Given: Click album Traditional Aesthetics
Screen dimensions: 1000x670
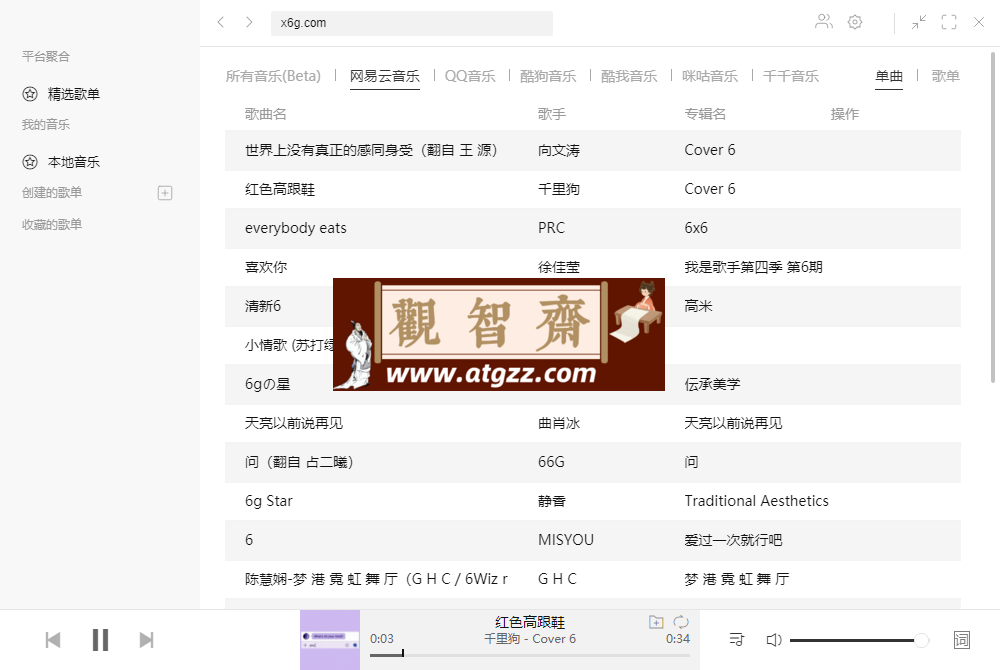Looking at the screenshot, I should [x=756, y=501].
